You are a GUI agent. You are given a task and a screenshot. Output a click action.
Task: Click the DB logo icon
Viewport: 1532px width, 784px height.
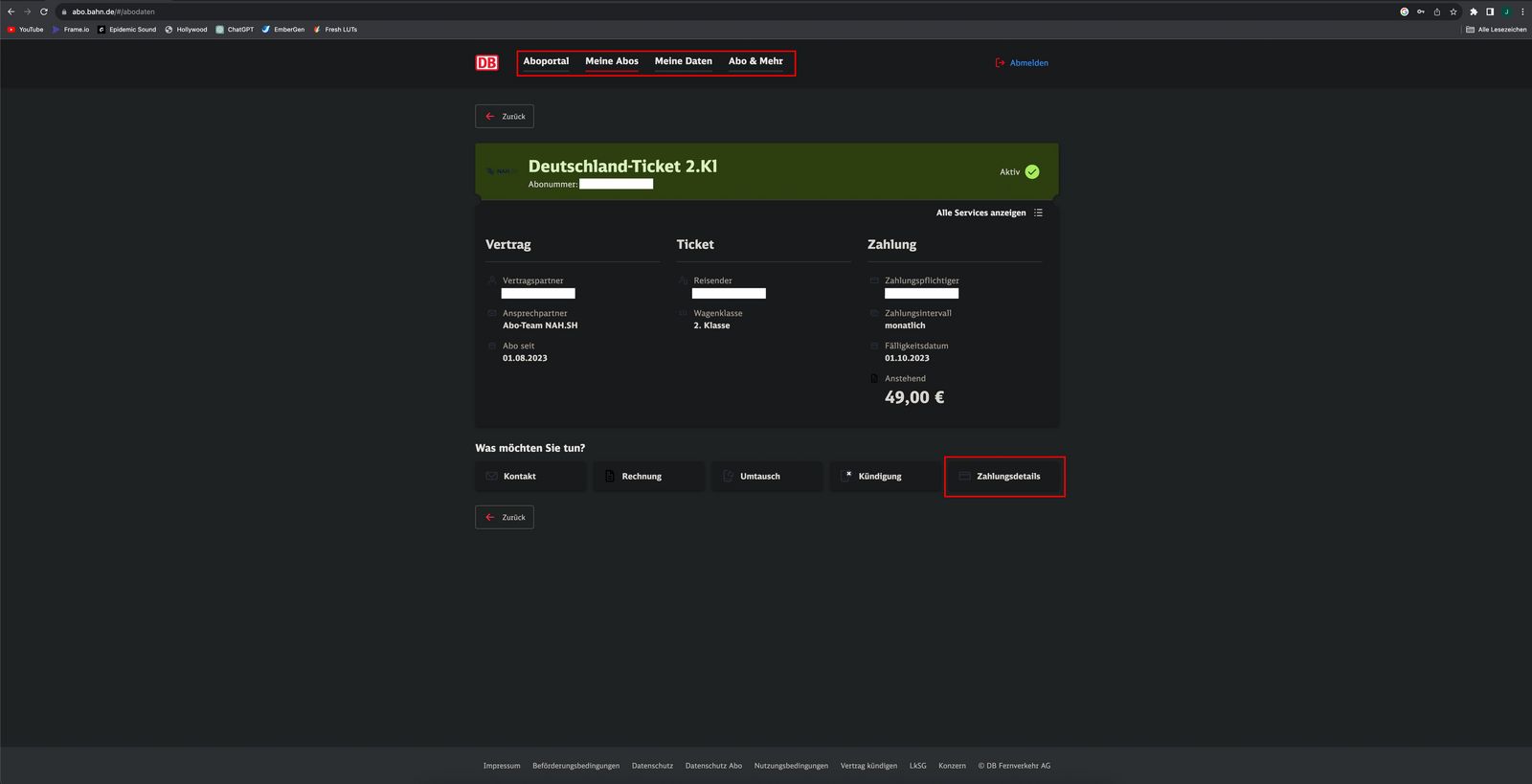[x=486, y=63]
